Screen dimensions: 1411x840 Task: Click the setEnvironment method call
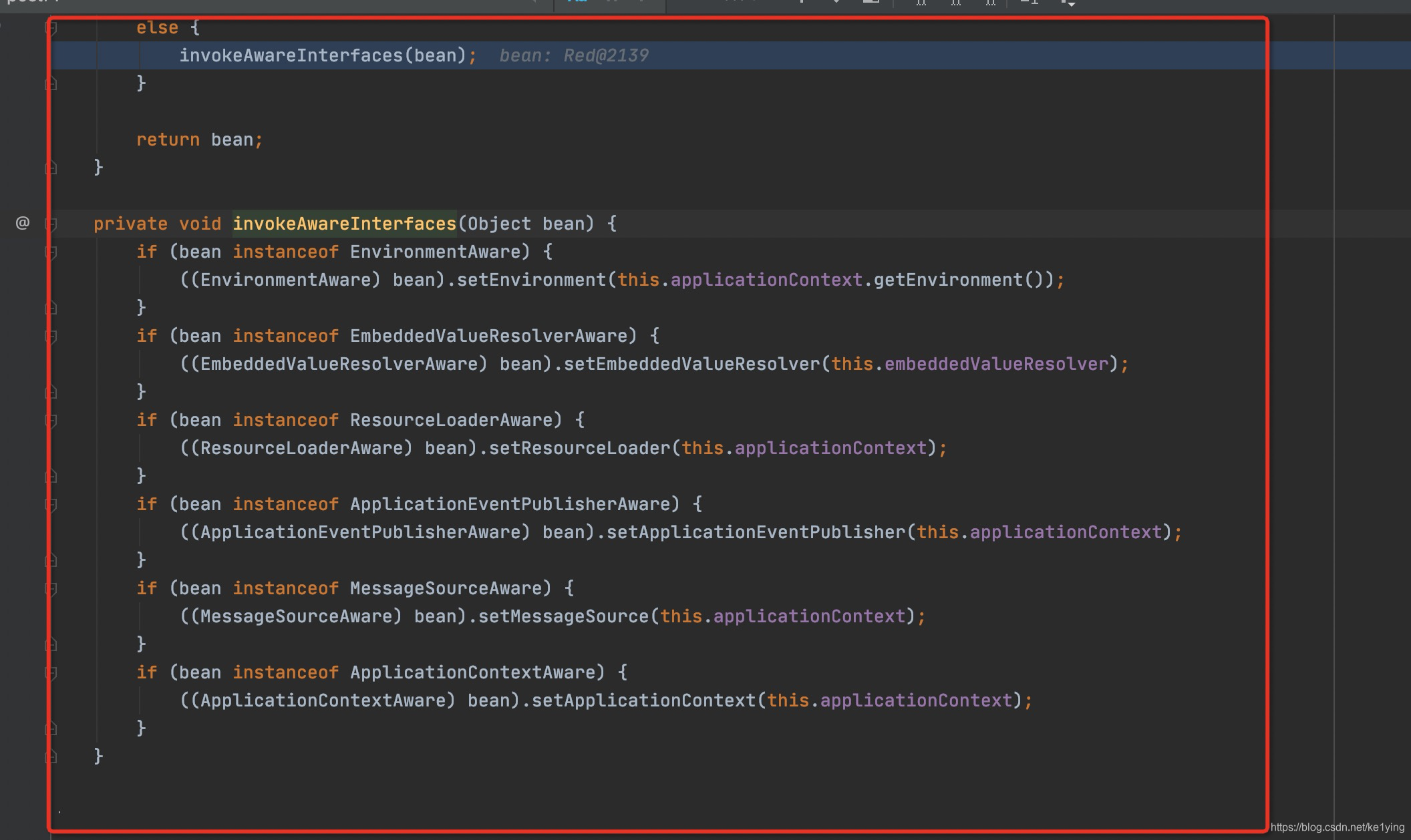coord(531,280)
